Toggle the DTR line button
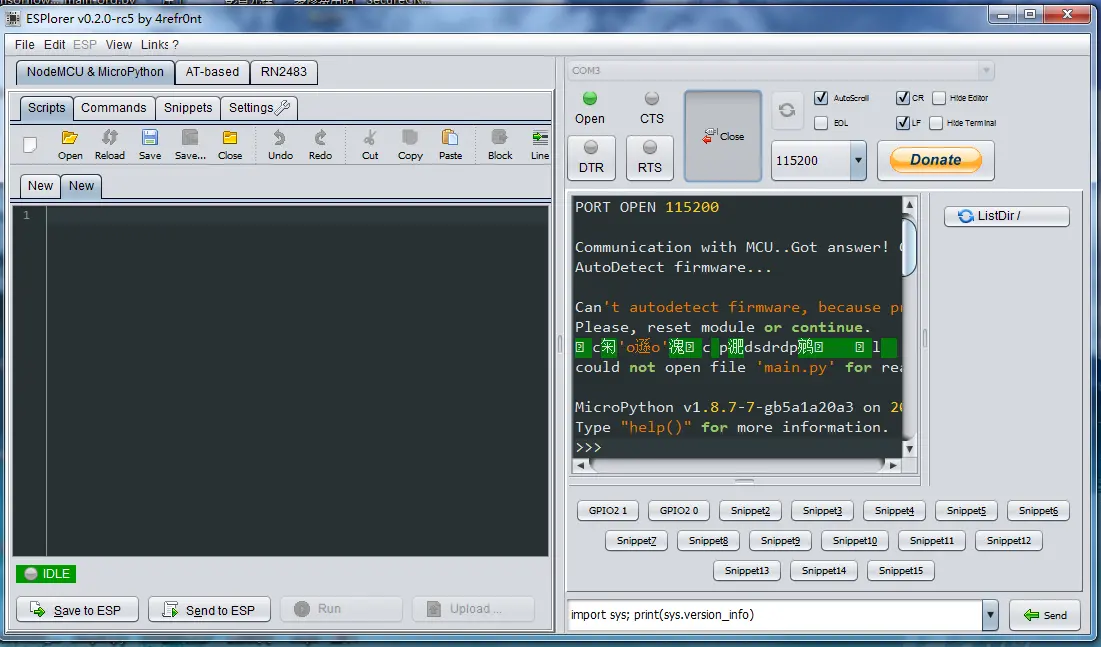1101x647 pixels. point(591,157)
